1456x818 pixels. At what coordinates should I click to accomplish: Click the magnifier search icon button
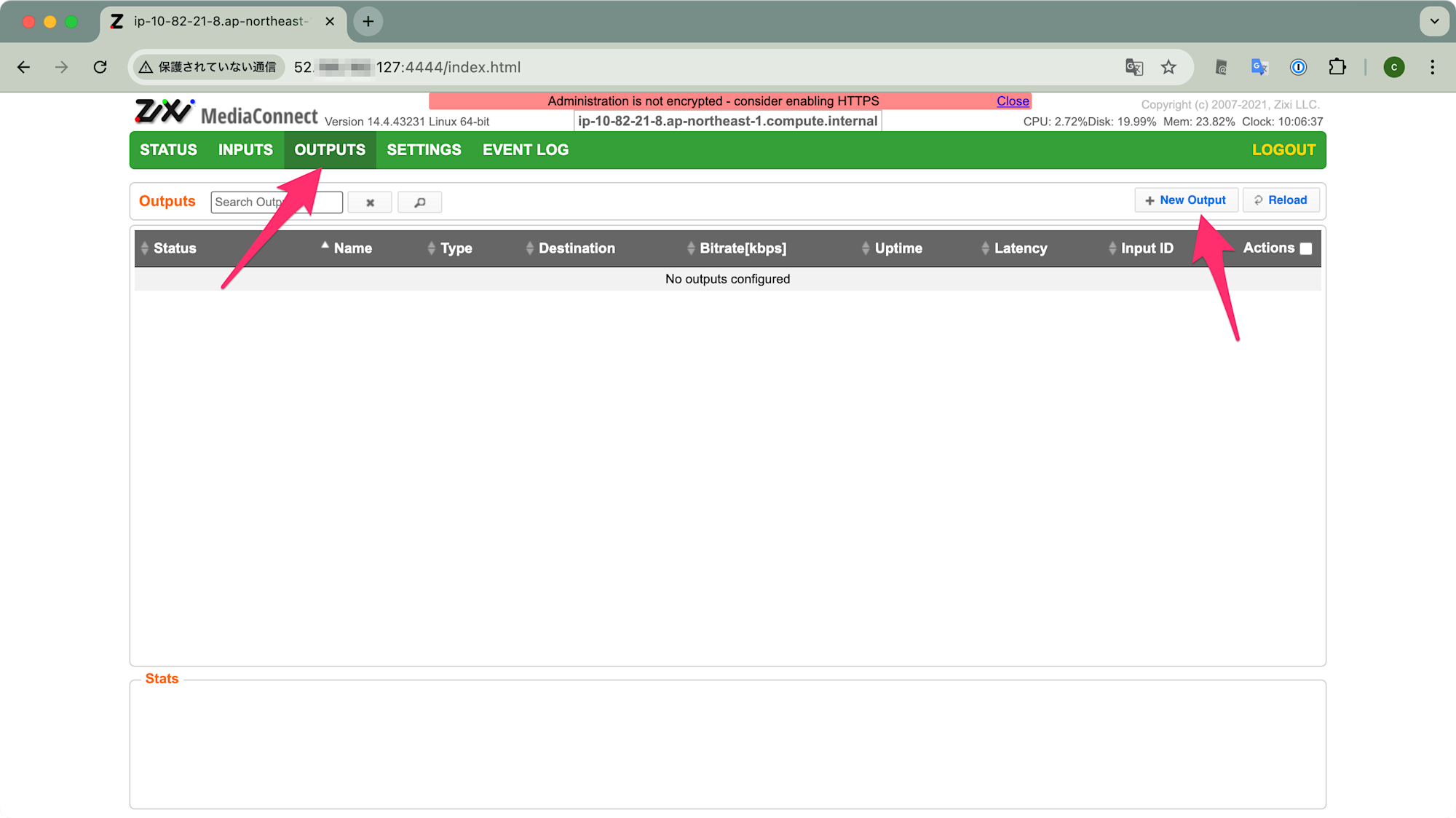point(419,202)
